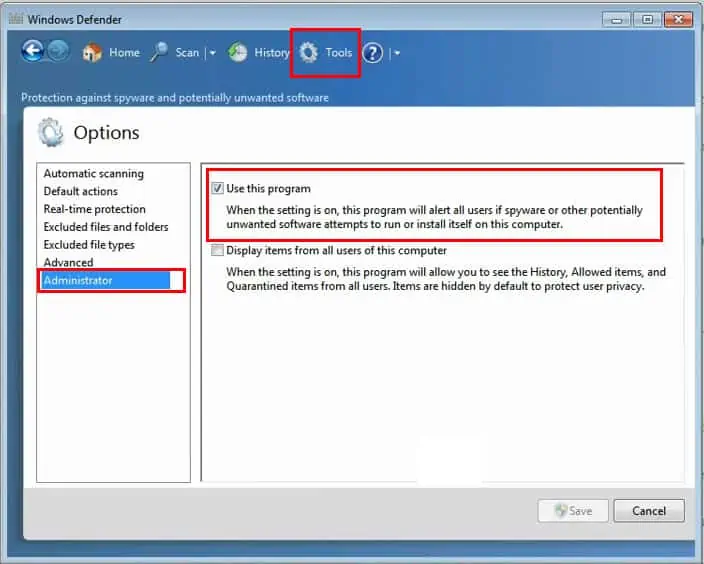704x564 pixels.
Task: Click the History clock icon
Action: pos(238,53)
